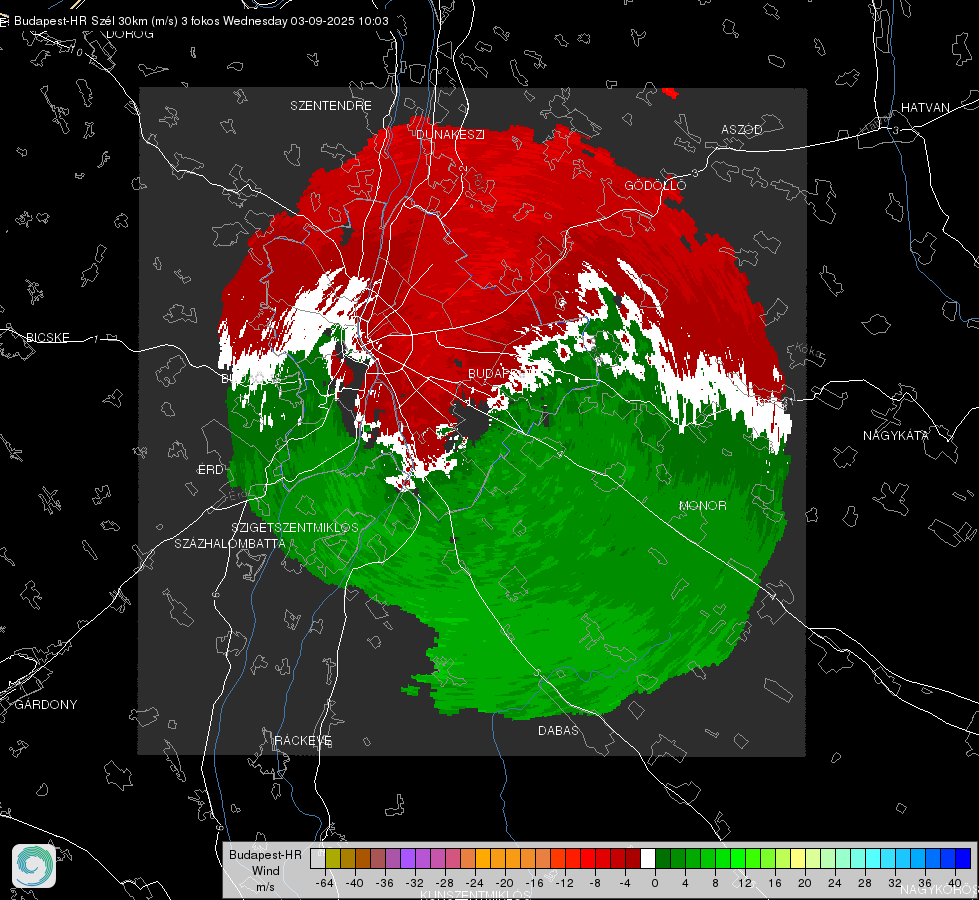Click the RACKEVE city label
The width and height of the screenshot is (979, 900).
303,741
